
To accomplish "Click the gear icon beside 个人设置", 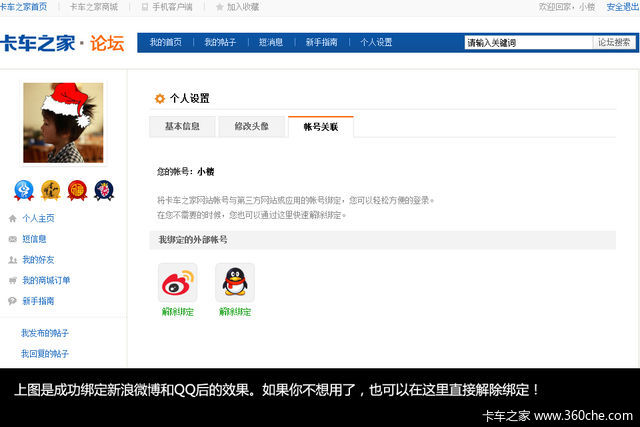I will point(159,99).
